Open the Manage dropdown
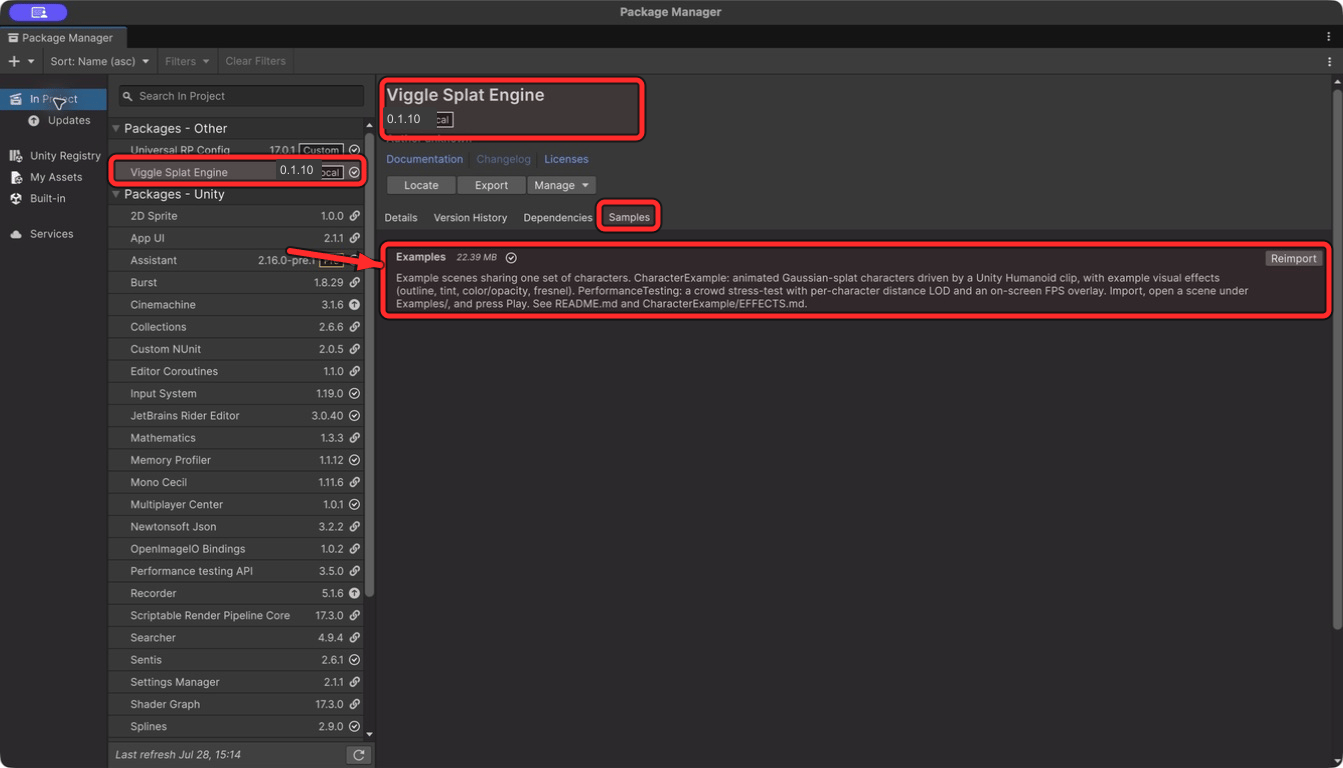 pyautogui.click(x=561, y=185)
